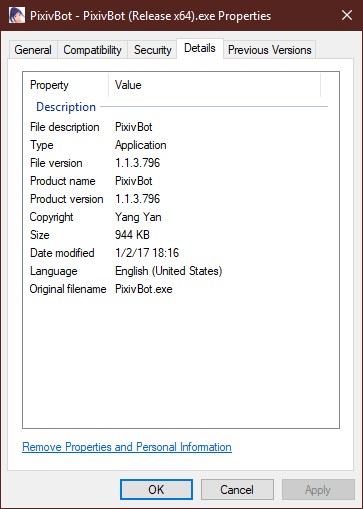Select the Description group heading

tap(66, 107)
